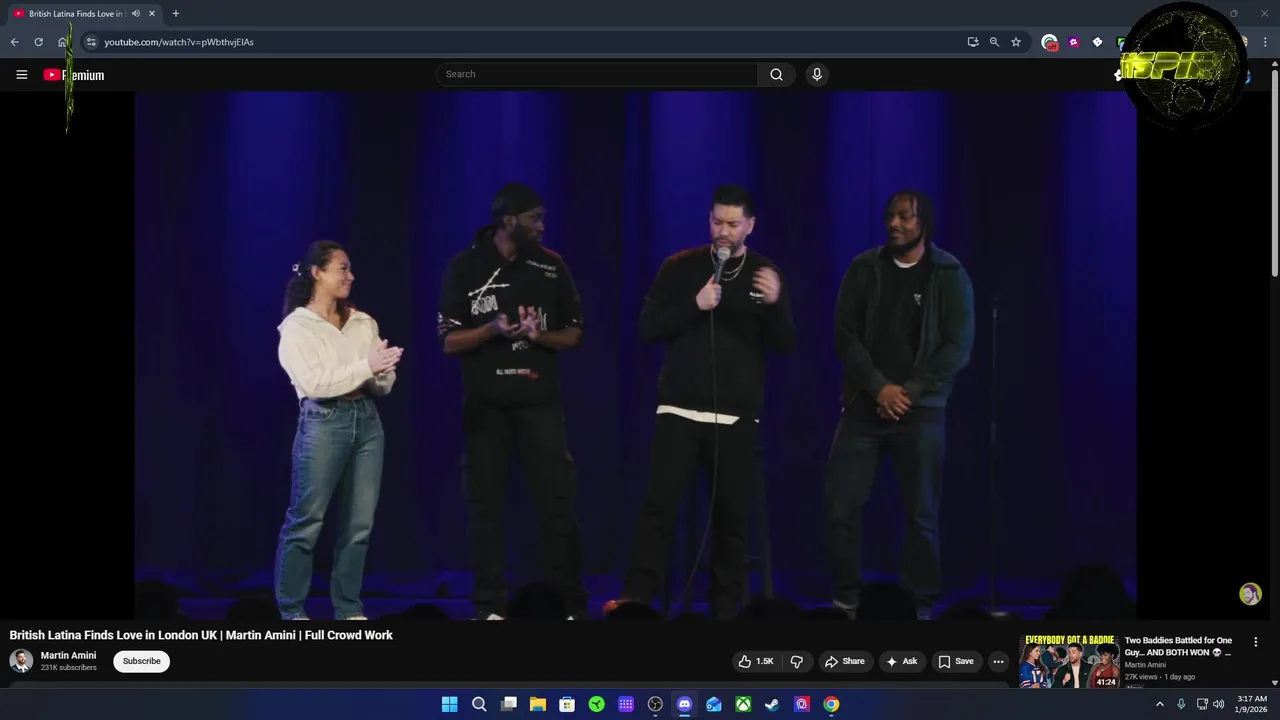The image size is (1280, 720).
Task: View site information icon in address bar
Action: (x=91, y=42)
